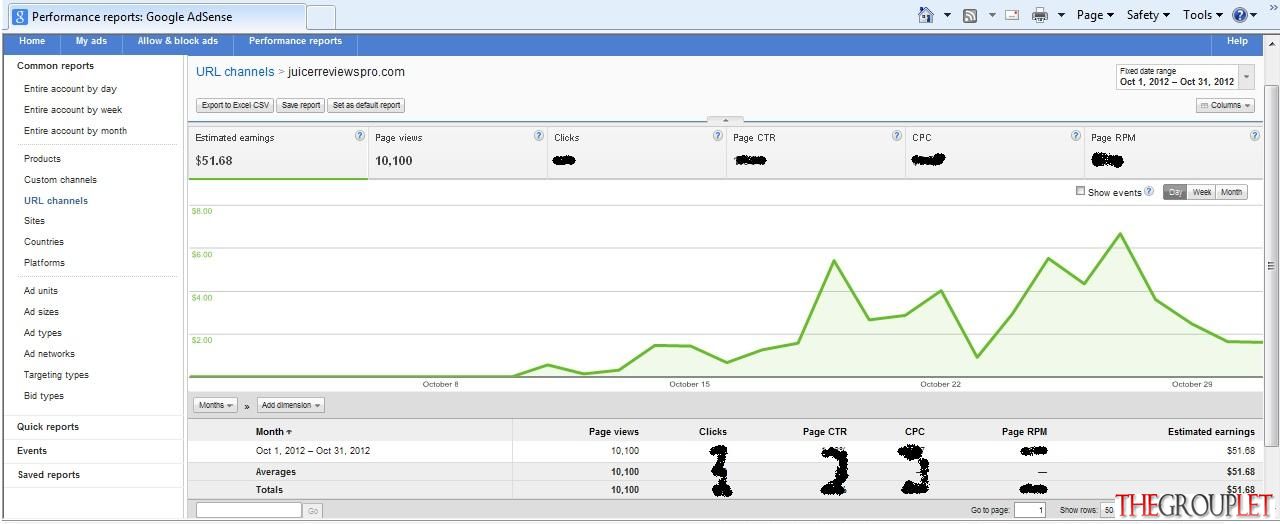Open the Months dimension dropdown

click(x=216, y=405)
